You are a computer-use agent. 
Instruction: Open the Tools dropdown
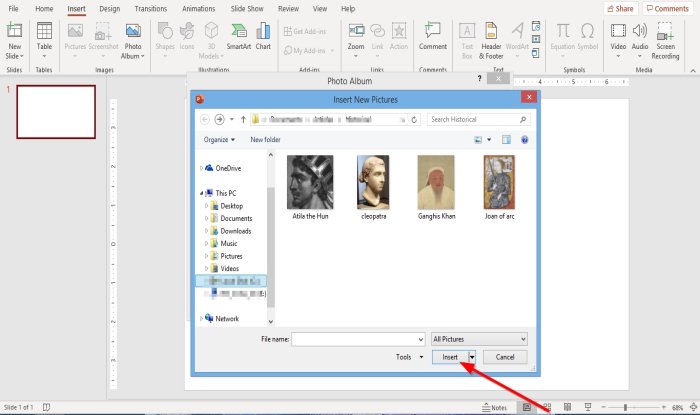409,357
